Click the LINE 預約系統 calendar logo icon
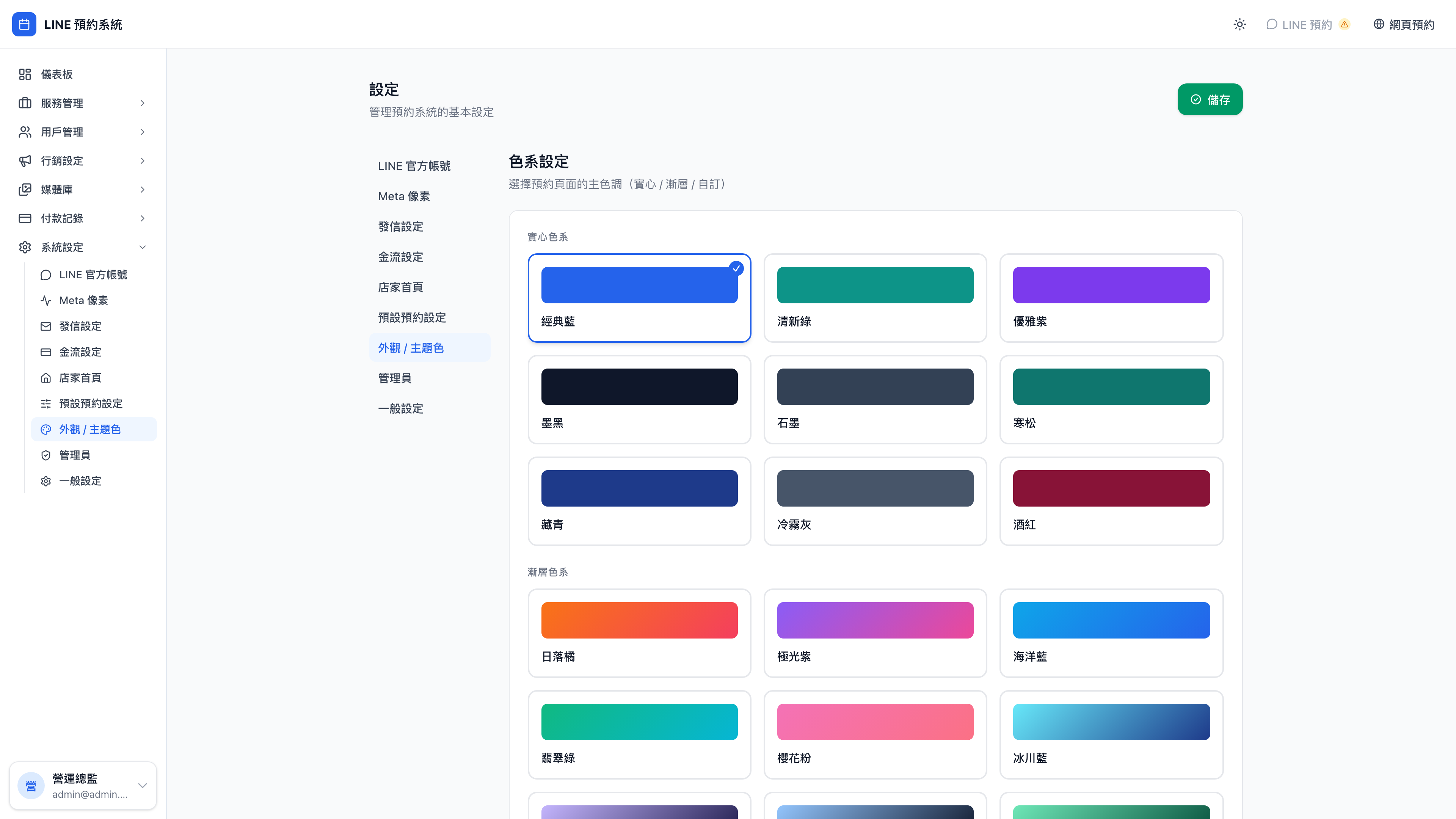 pyautogui.click(x=24, y=24)
